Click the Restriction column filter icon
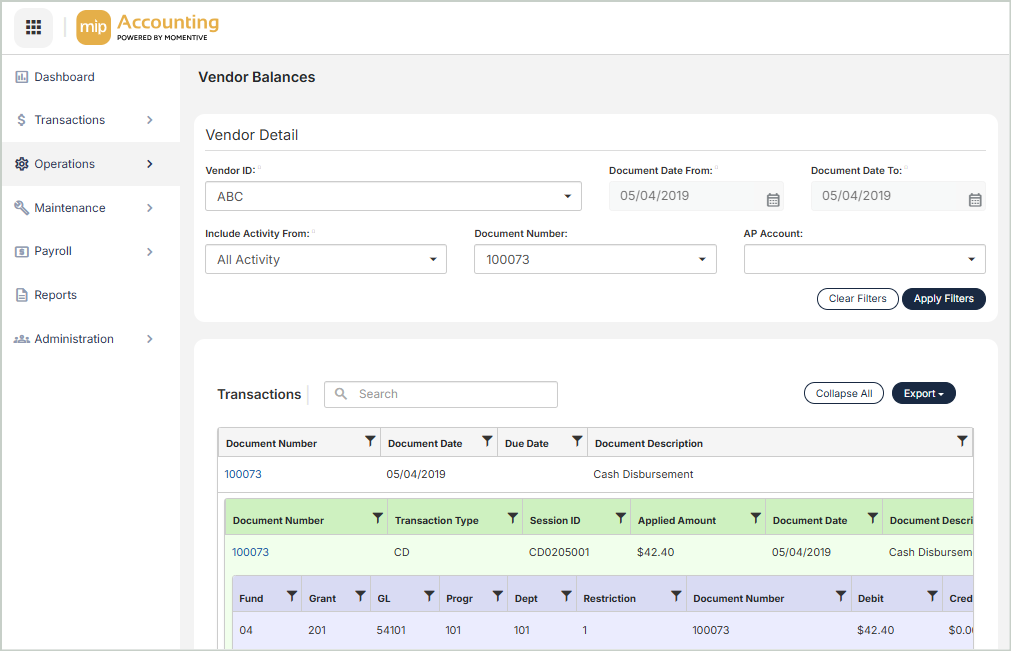The width and height of the screenshot is (1011, 651). pos(676,596)
